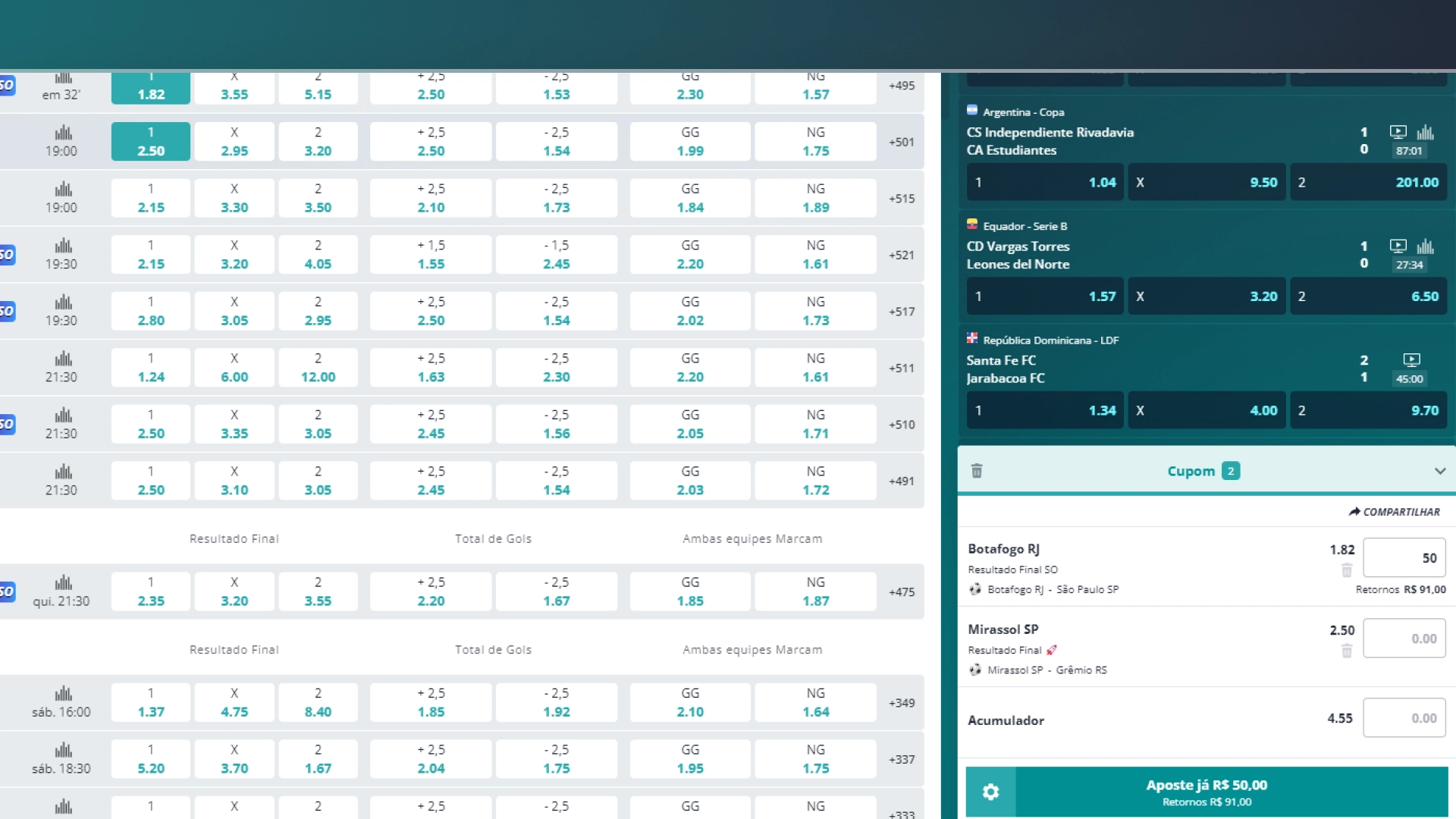Open statistics icon for the sáb. 16:00 match
1456x819 pixels.
[x=64, y=693]
